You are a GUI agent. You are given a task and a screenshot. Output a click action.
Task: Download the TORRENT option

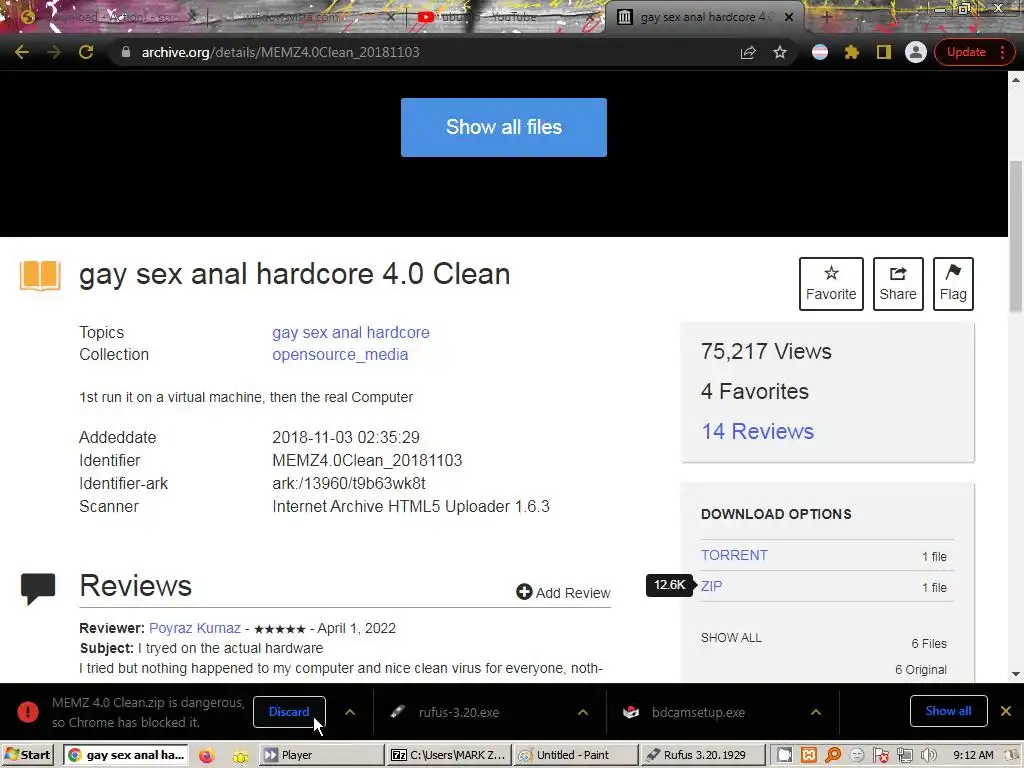(x=734, y=555)
